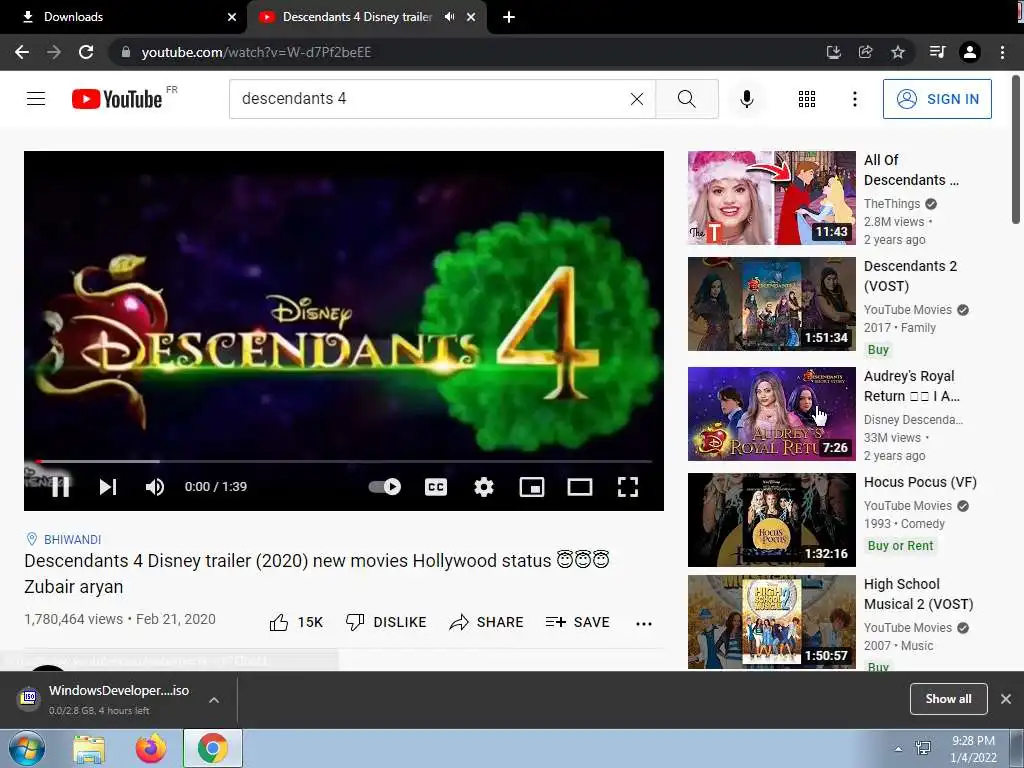Open a new browser tab
The width and height of the screenshot is (1024, 768).
(509, 17)
